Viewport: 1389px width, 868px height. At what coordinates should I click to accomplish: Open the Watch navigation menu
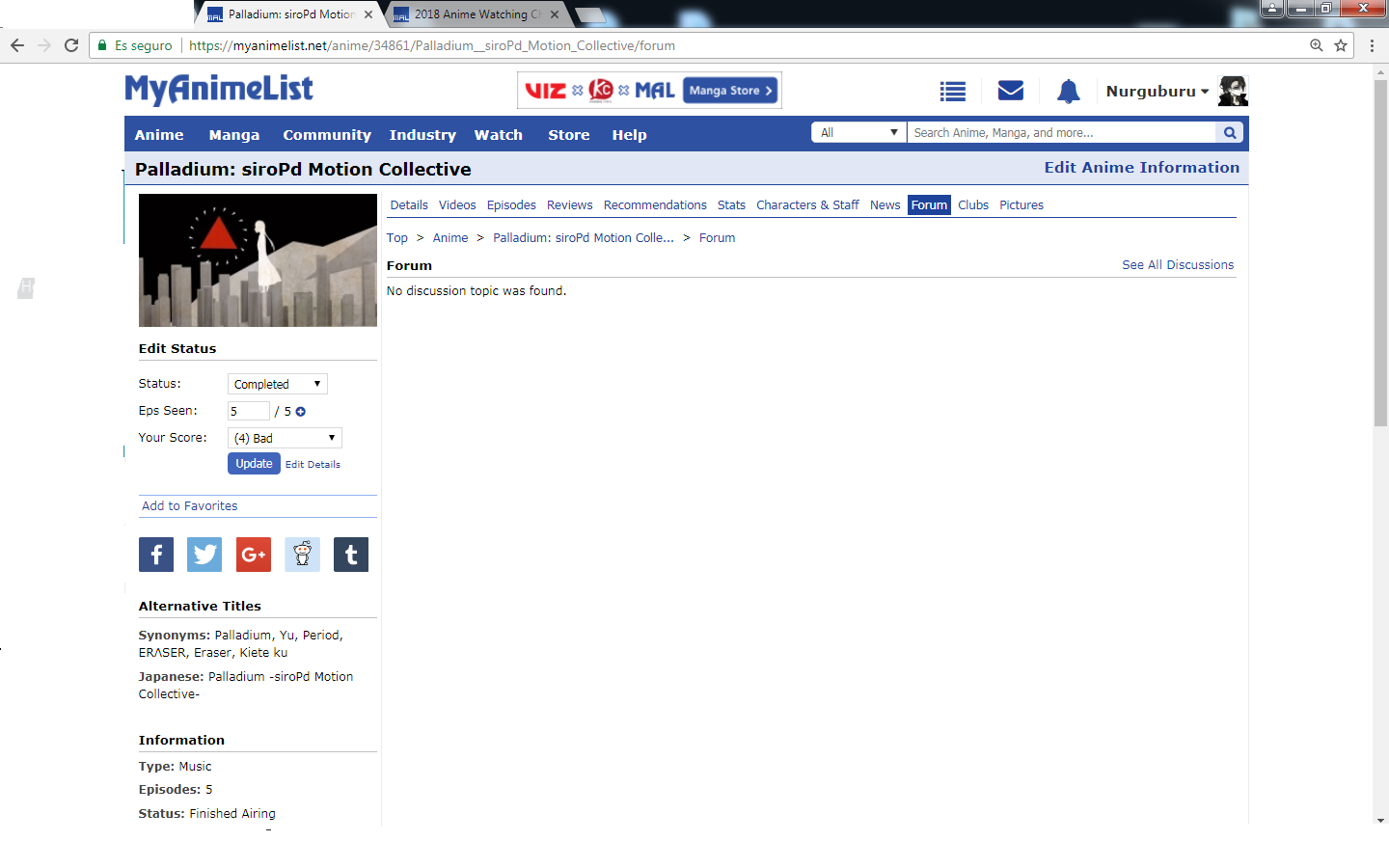(499, 135)
